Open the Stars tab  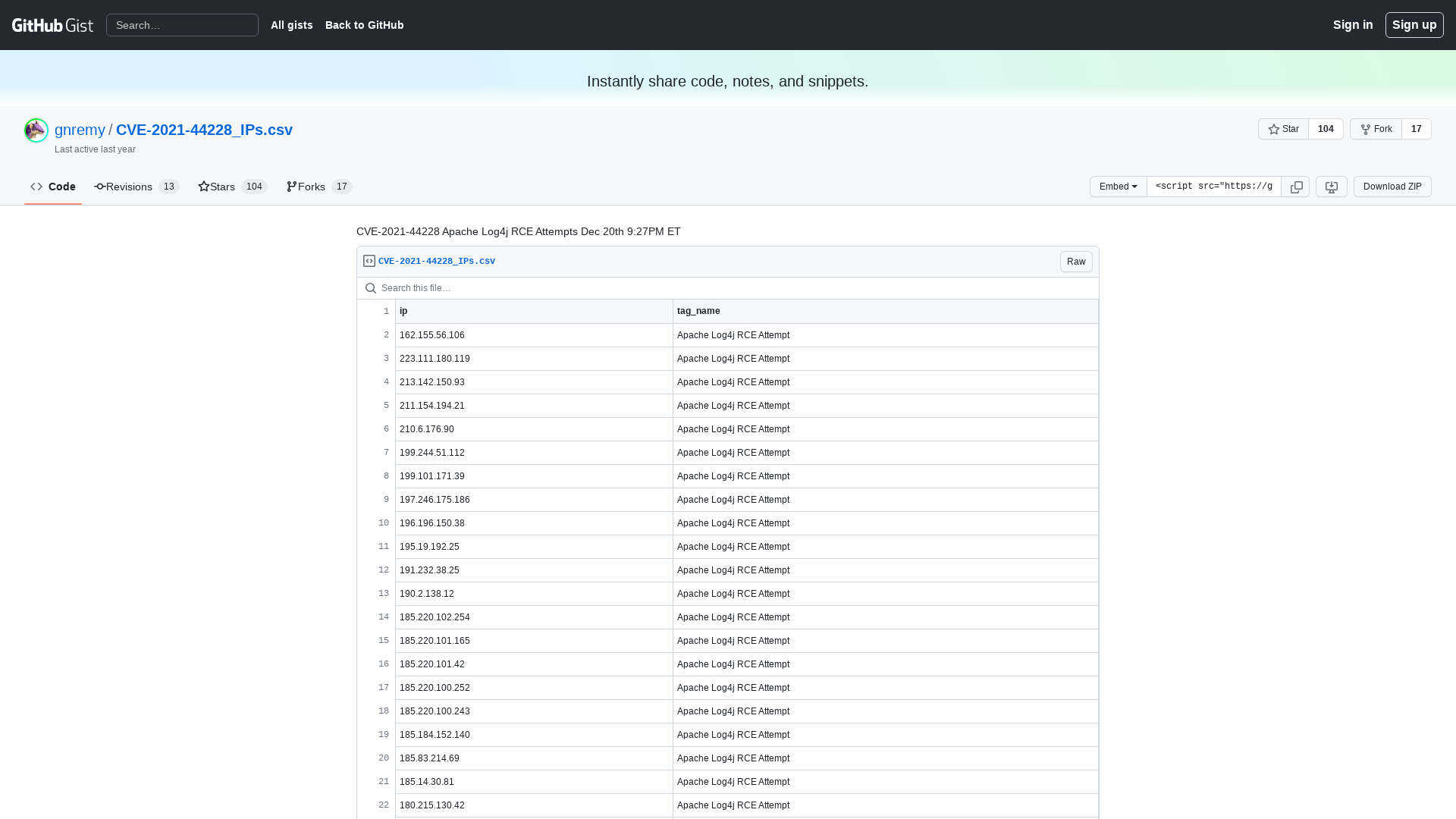(233, 187)
